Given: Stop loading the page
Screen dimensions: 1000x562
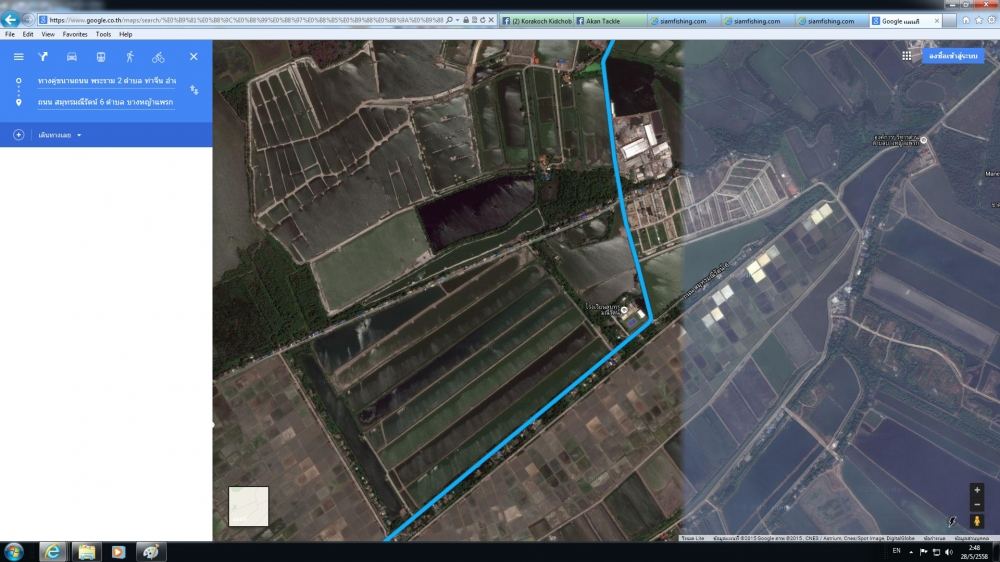Looking at the screenshot, I should (491, 20).
